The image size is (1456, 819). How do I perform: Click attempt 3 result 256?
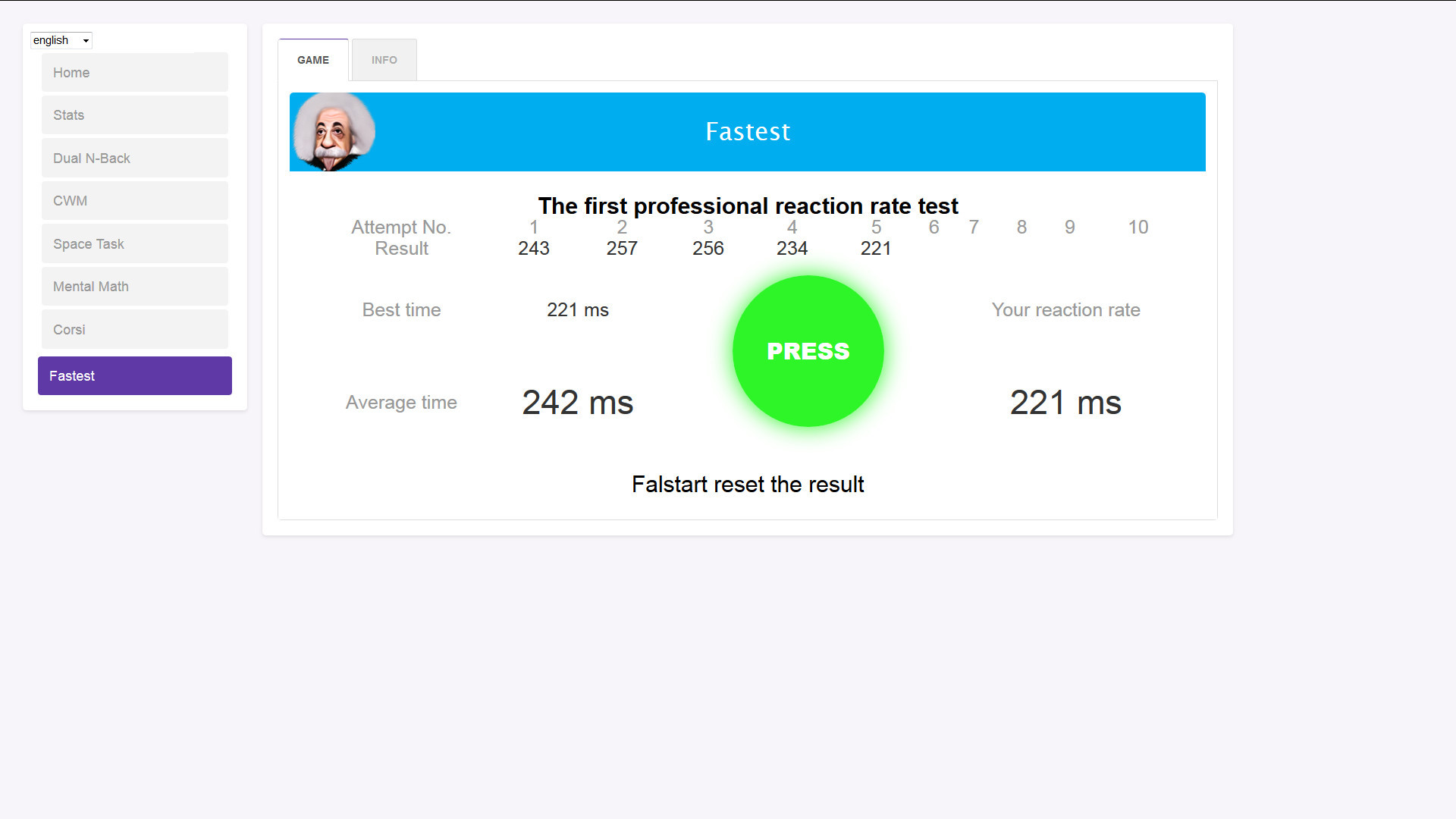(708, 249)
